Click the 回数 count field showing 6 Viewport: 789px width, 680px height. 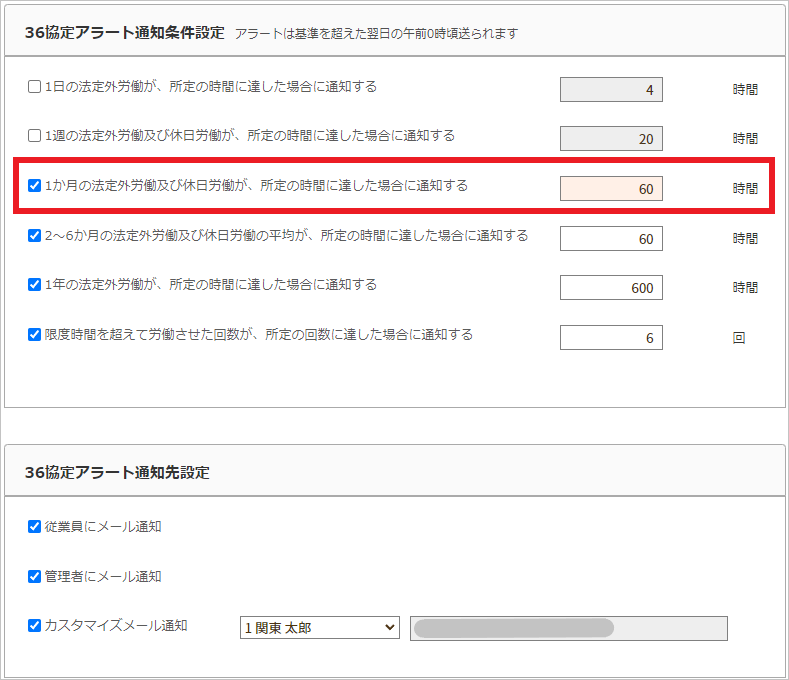(611, 338)
